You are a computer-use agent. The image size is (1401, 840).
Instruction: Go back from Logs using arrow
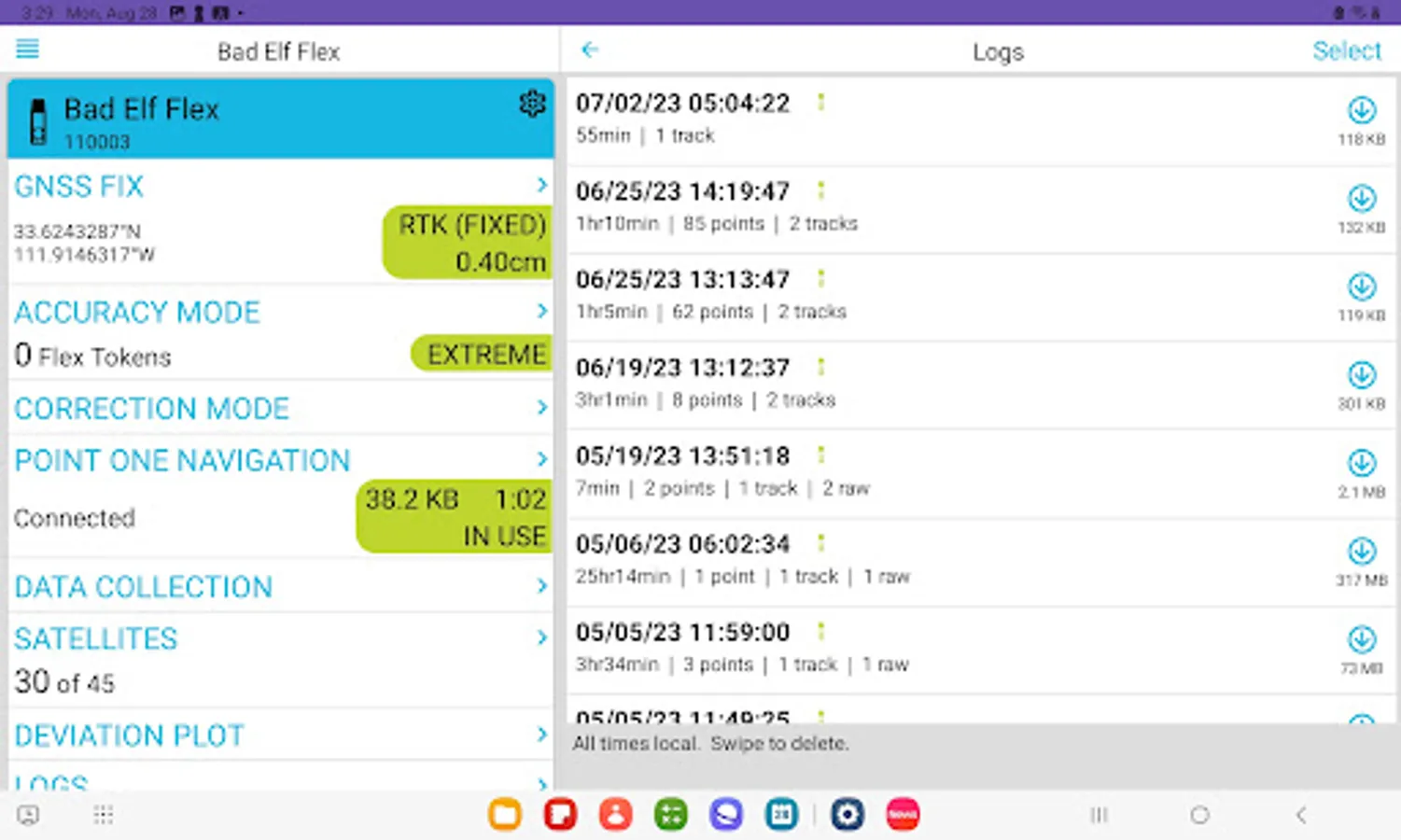tap(590, 49)
